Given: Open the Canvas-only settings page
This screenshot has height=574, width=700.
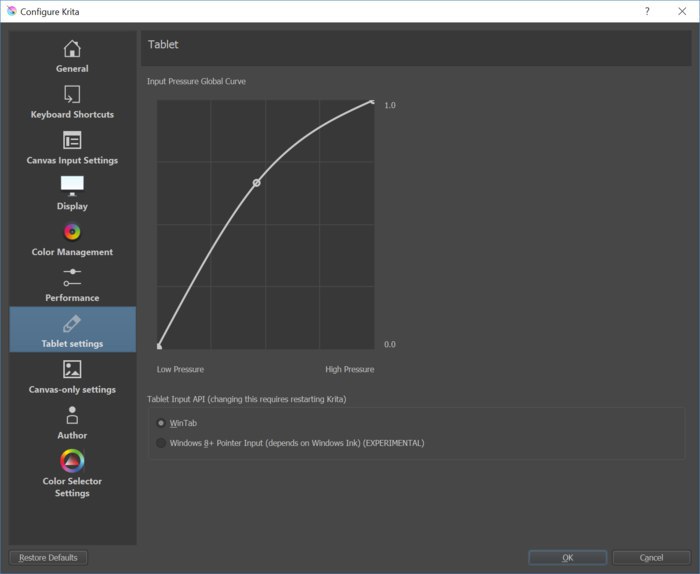Looking at the screenshot, I should point(72,377).
